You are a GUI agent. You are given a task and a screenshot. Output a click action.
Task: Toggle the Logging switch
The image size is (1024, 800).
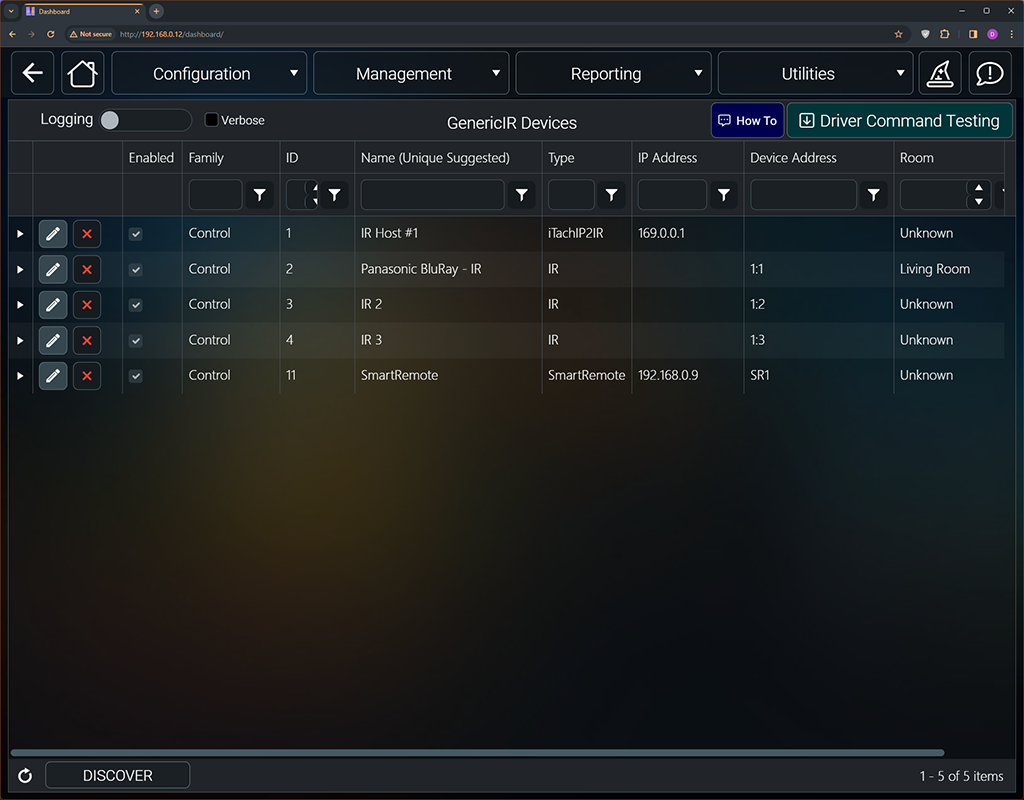pyautogui.click(x=146, y=120)
